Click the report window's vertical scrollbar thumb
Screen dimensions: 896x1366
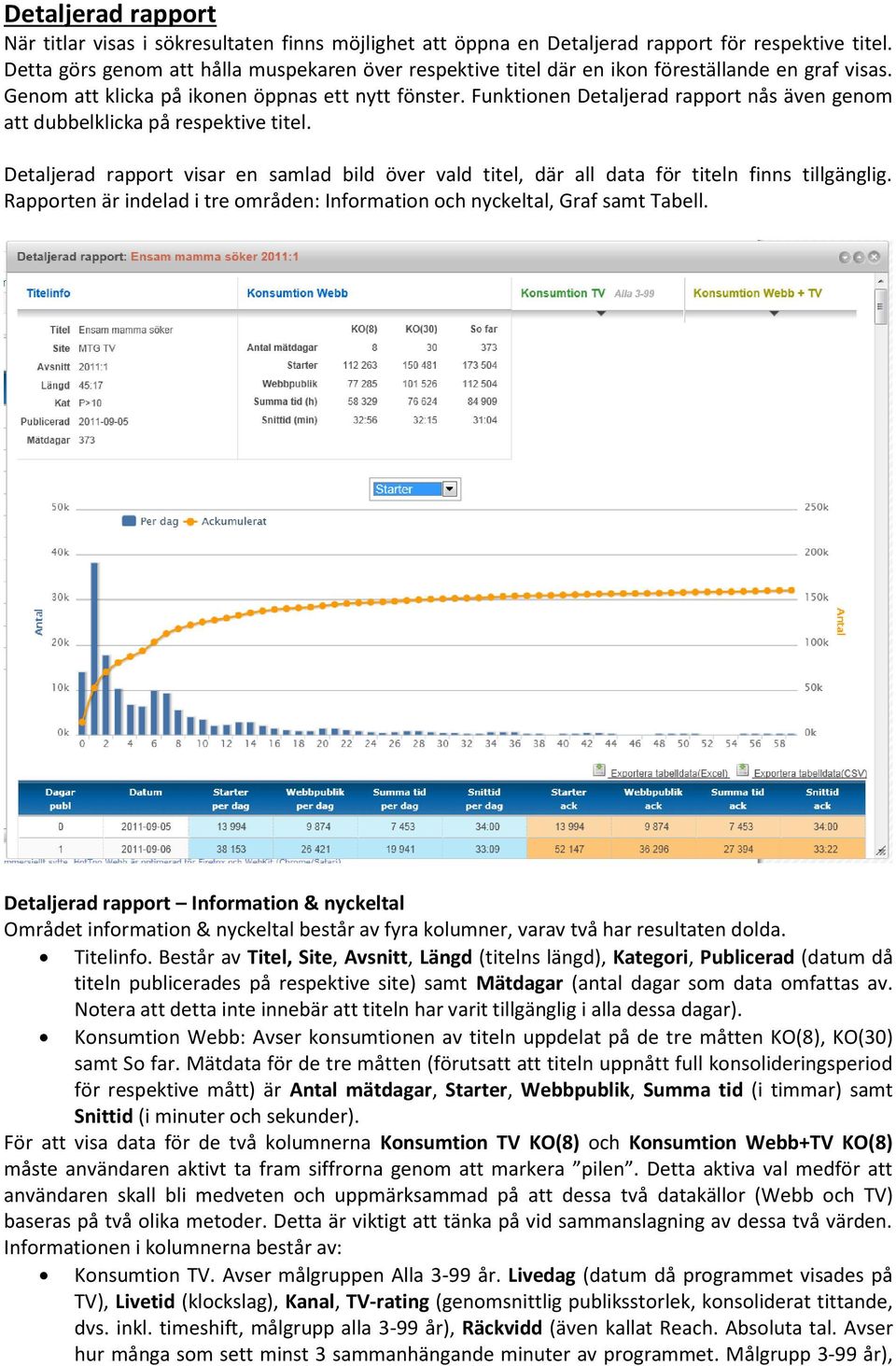tap(880, 306)
